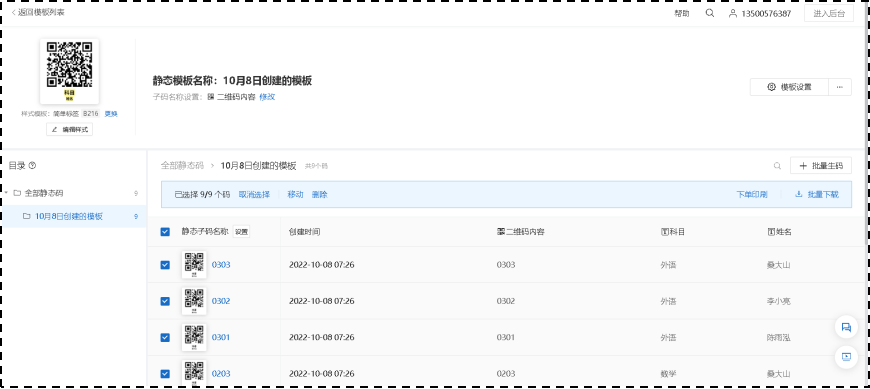Click the All Static Codes breadcrumb

(x=182, y=165)
